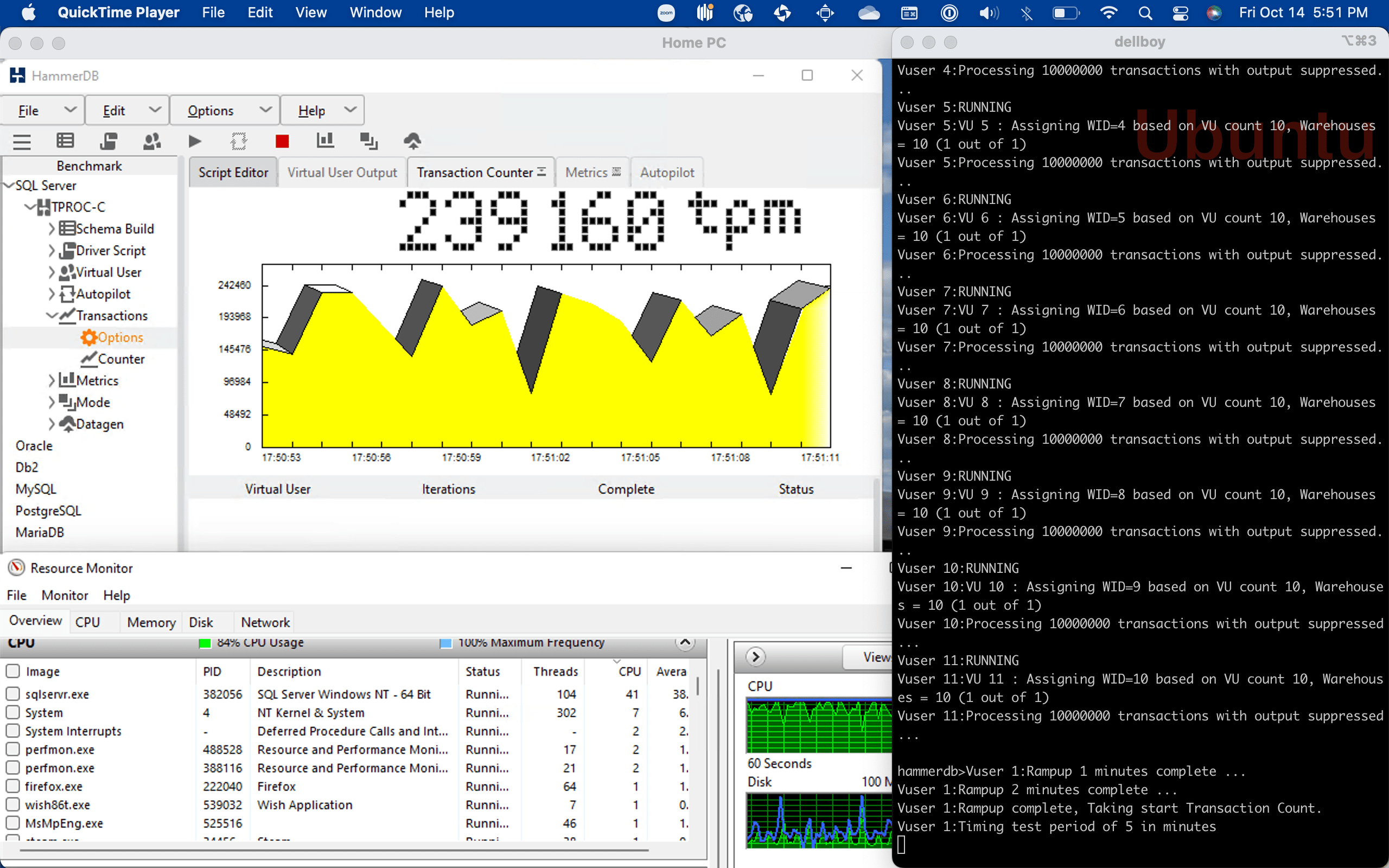Collapse the Transactions tree node
Viewport: 1389px width, 868px height.
52,316
